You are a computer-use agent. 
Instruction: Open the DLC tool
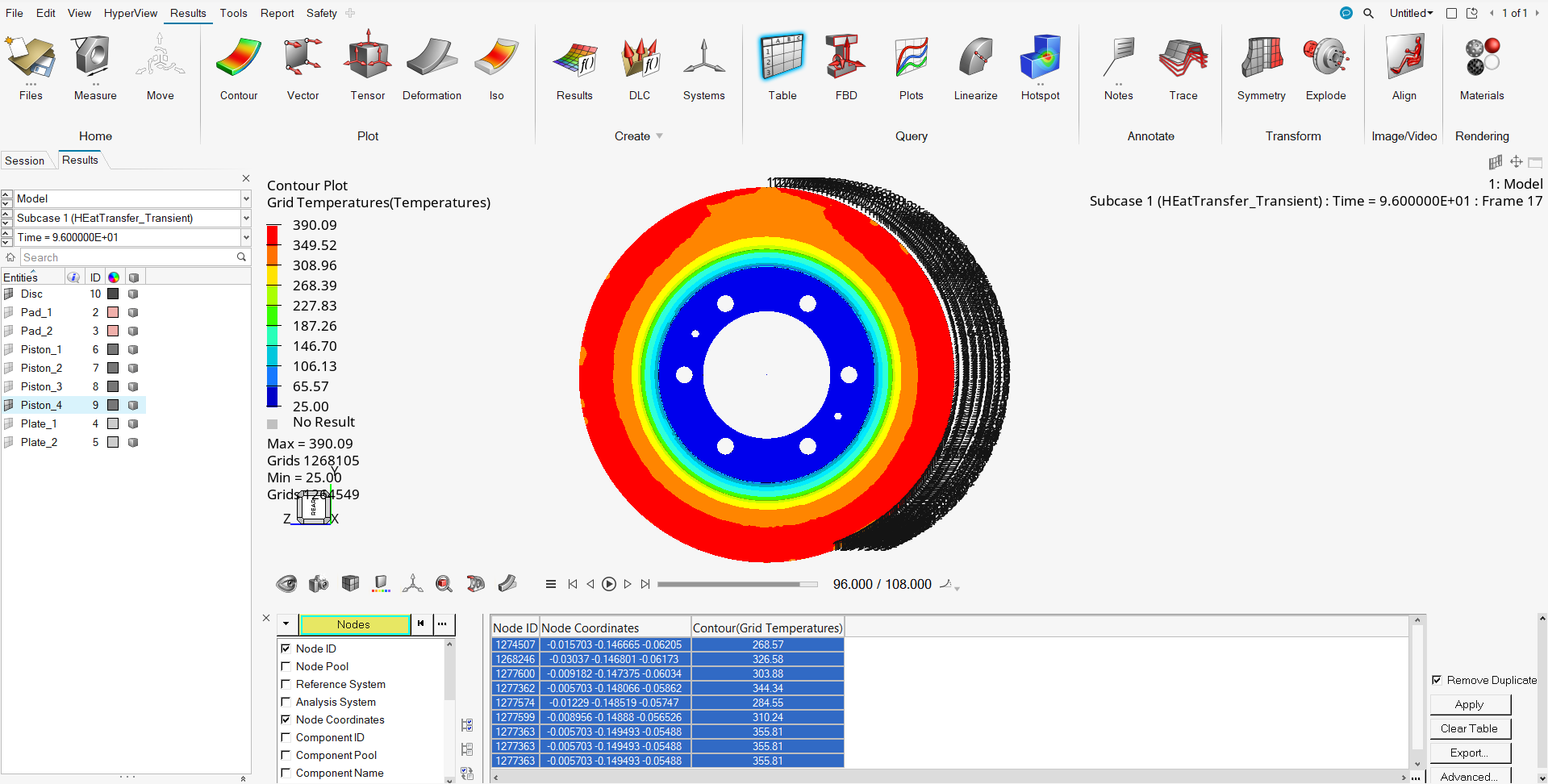640,68
